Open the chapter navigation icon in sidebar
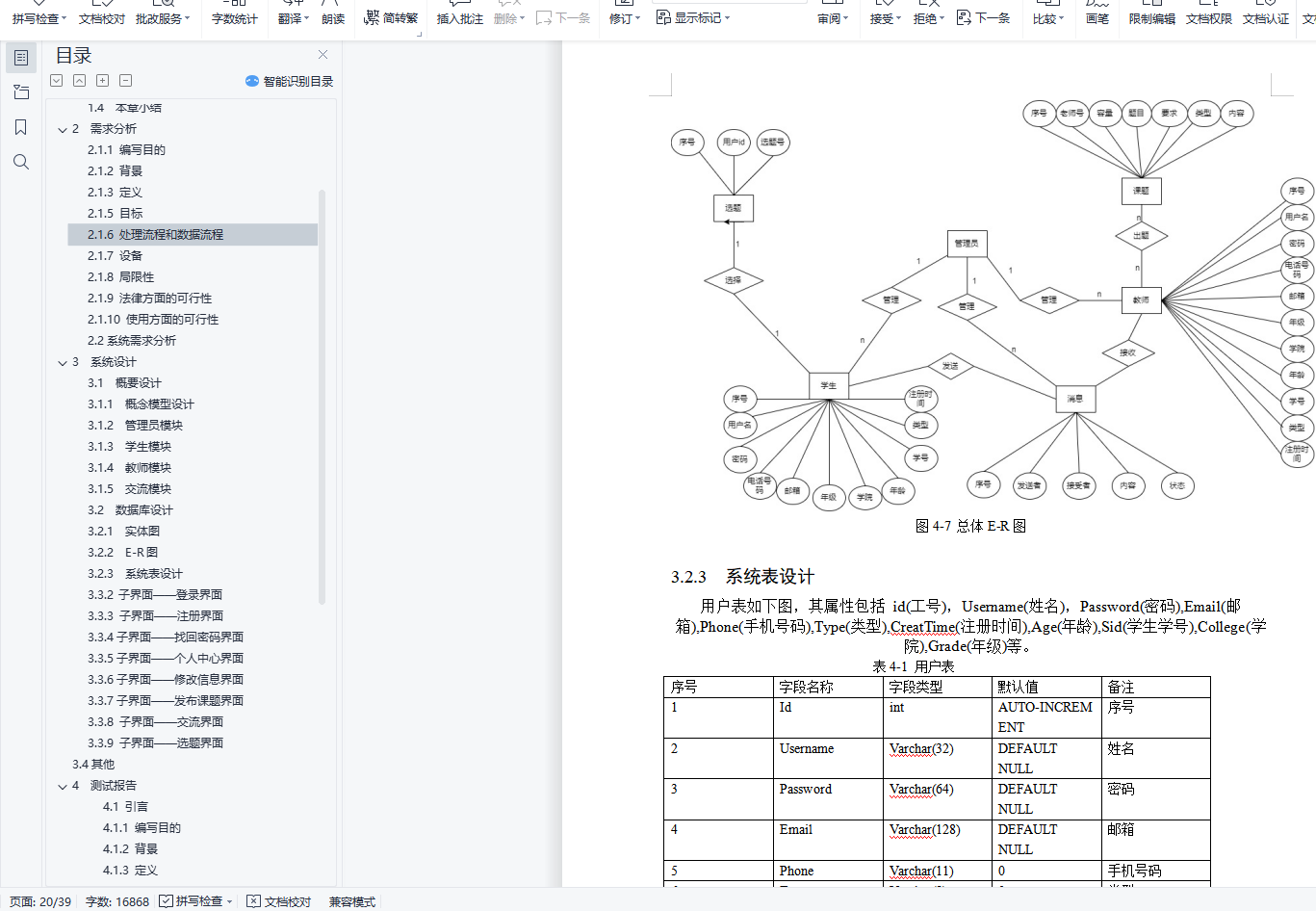 pyautogui.click(x=21, y=92)
